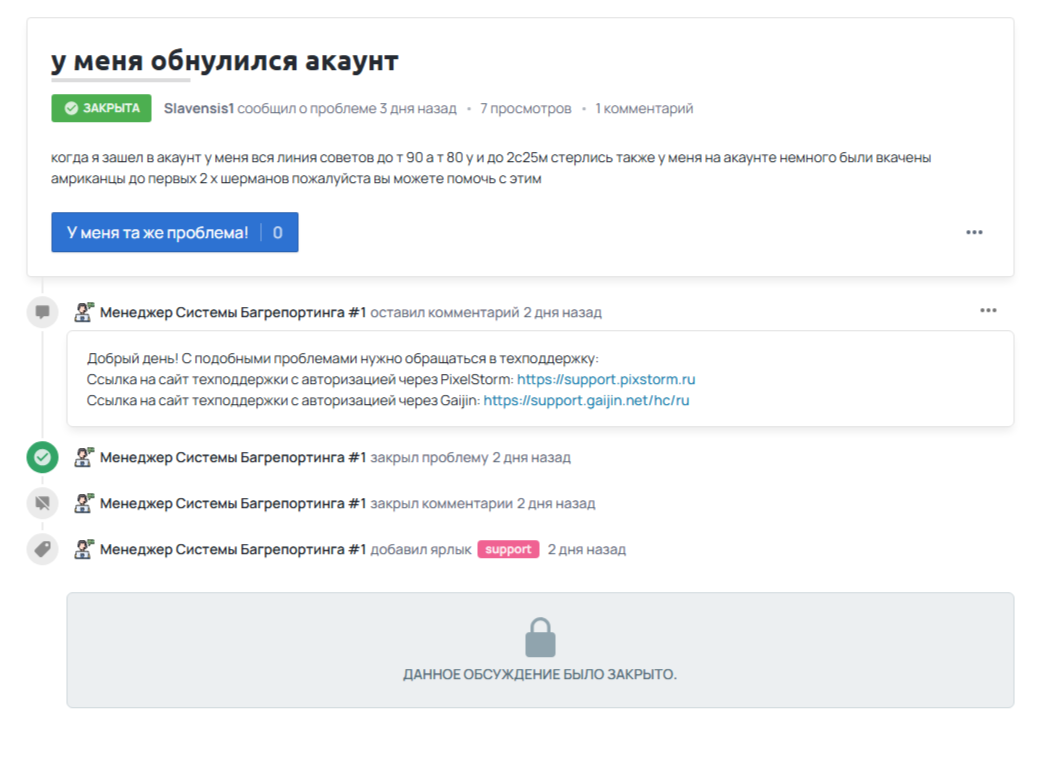Open the support.pixstorm.ru link
The image size is (1037, 776).
(x=606, y=380)
